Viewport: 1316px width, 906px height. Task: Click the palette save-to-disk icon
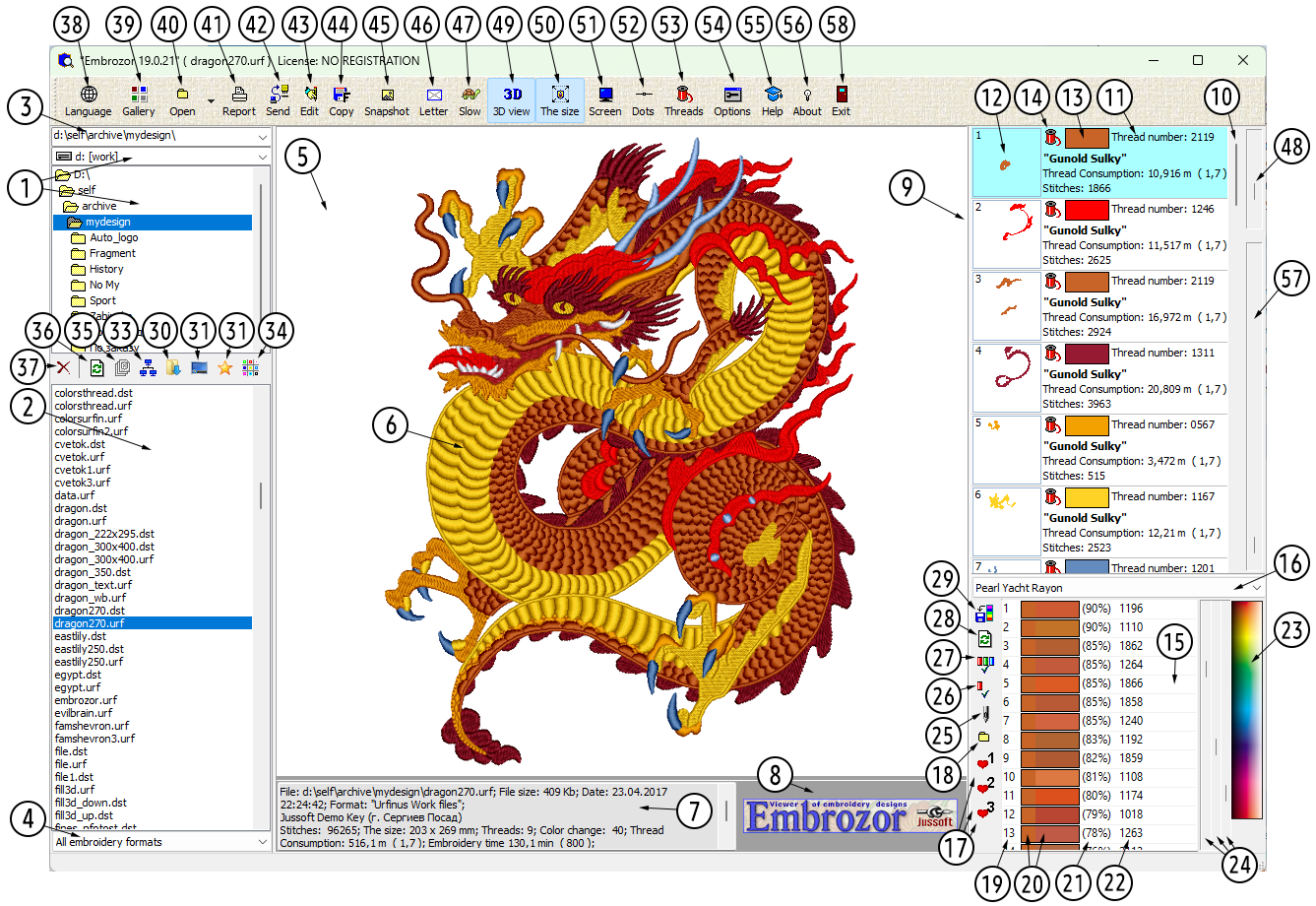tap(984, 614)
